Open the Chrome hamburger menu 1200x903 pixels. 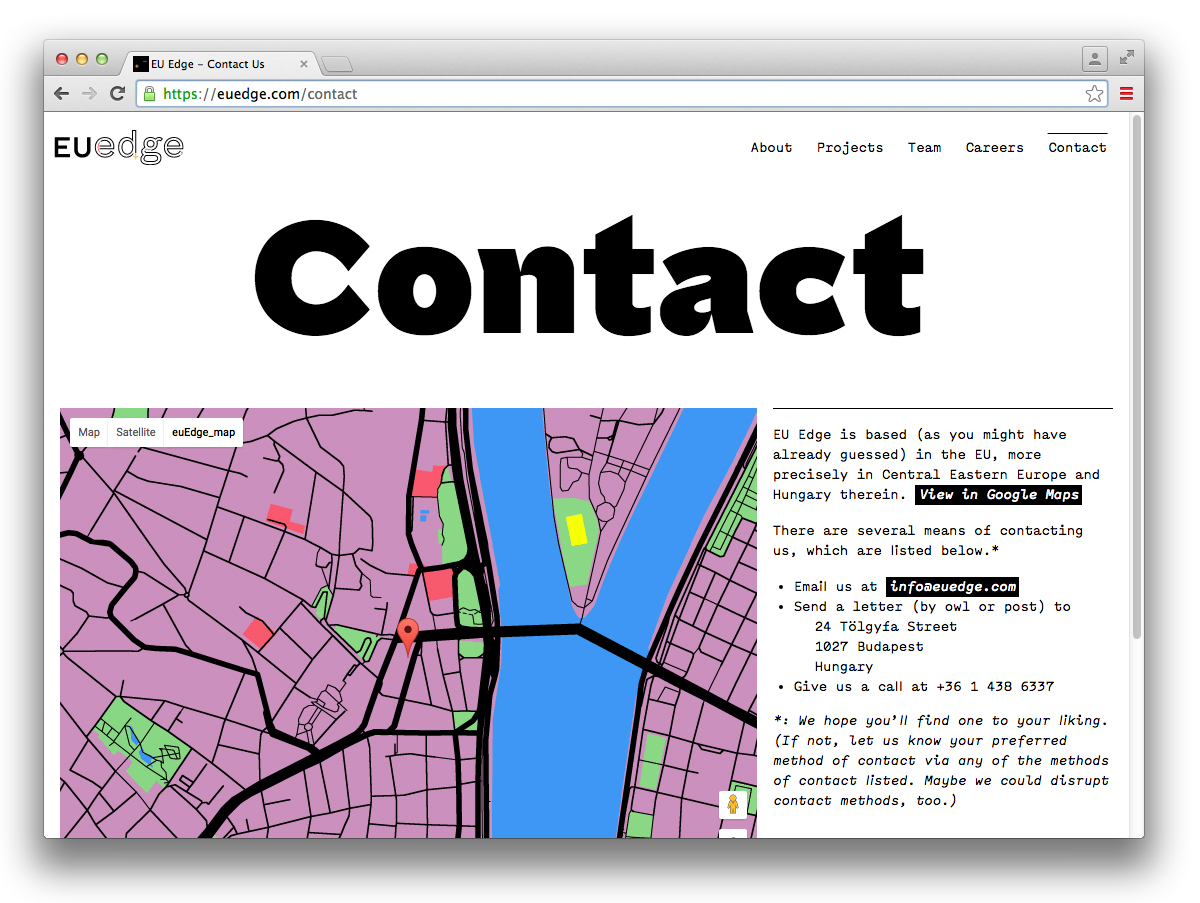pyautogui.click(x=1126, y=94)
